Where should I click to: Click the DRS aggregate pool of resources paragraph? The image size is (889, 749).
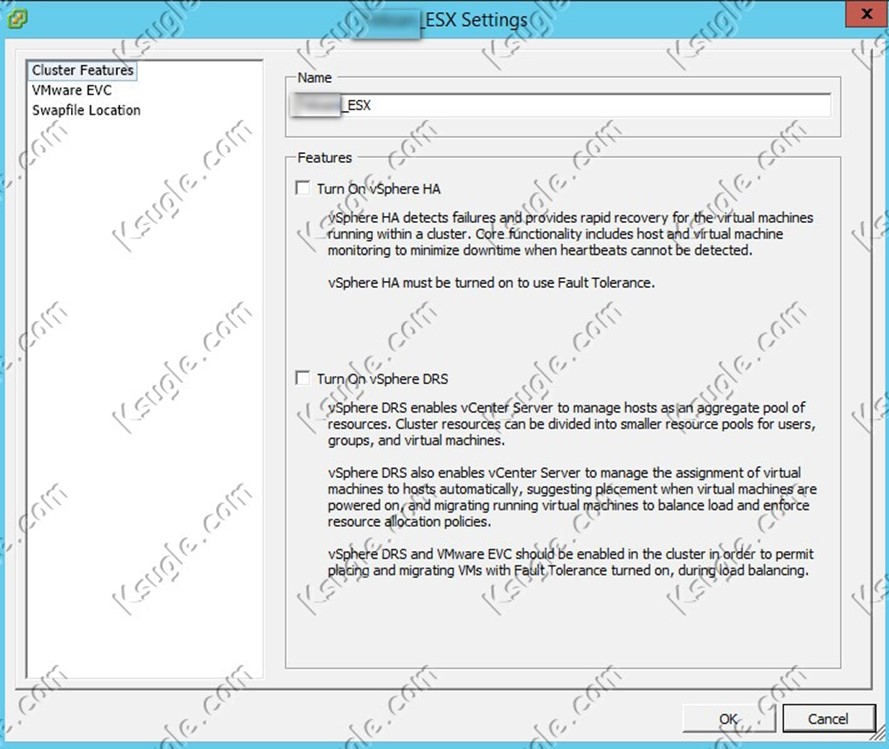coord(570,424)
